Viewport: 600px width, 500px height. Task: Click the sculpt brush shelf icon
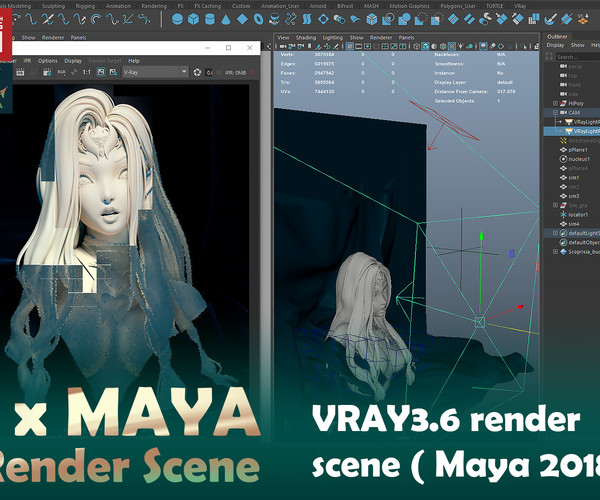(x=550, y=19)
